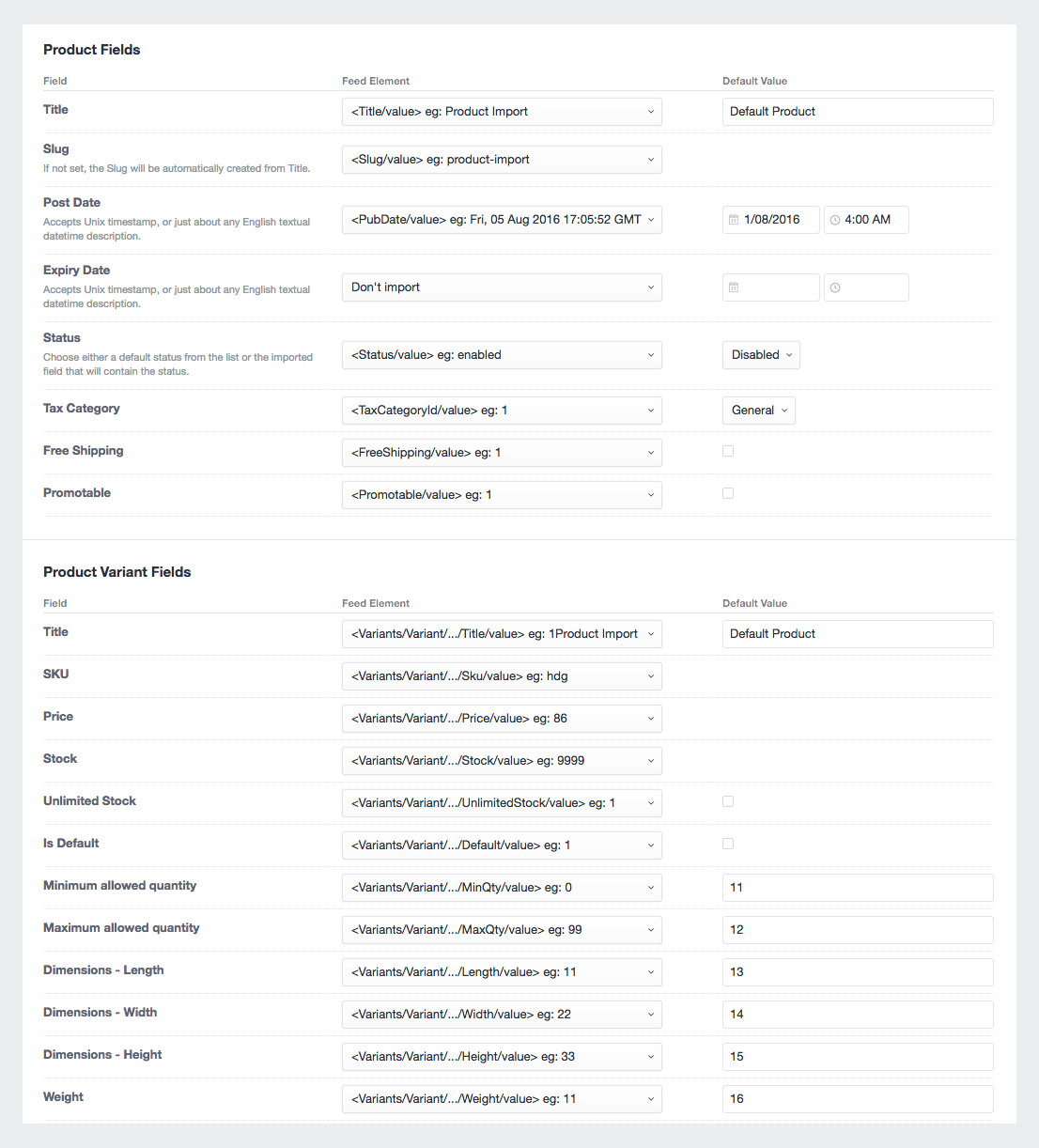Click the Minimum allowed quantity default field
The height and width of the screenshot is (1148, 1039).
pos(857,888)
